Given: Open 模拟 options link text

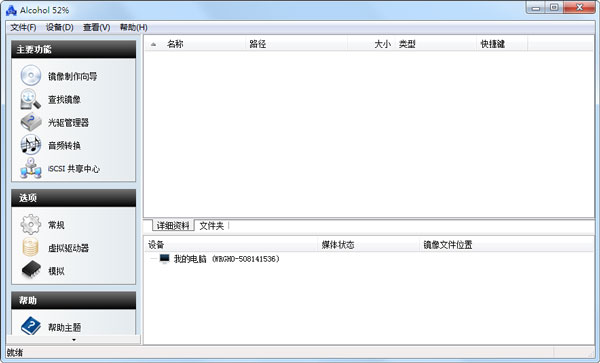Looking at the screenshot, I should point(56,271).
